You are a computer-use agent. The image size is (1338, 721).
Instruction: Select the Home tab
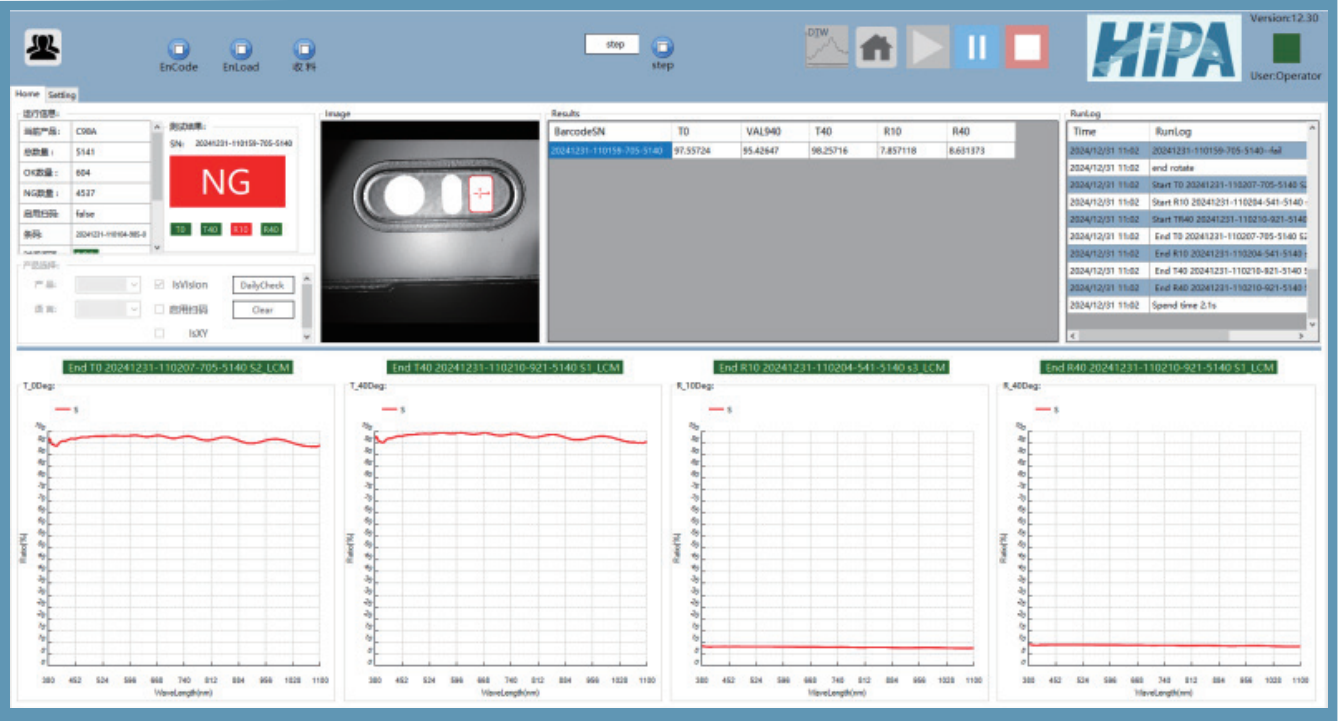click(27, 94)
